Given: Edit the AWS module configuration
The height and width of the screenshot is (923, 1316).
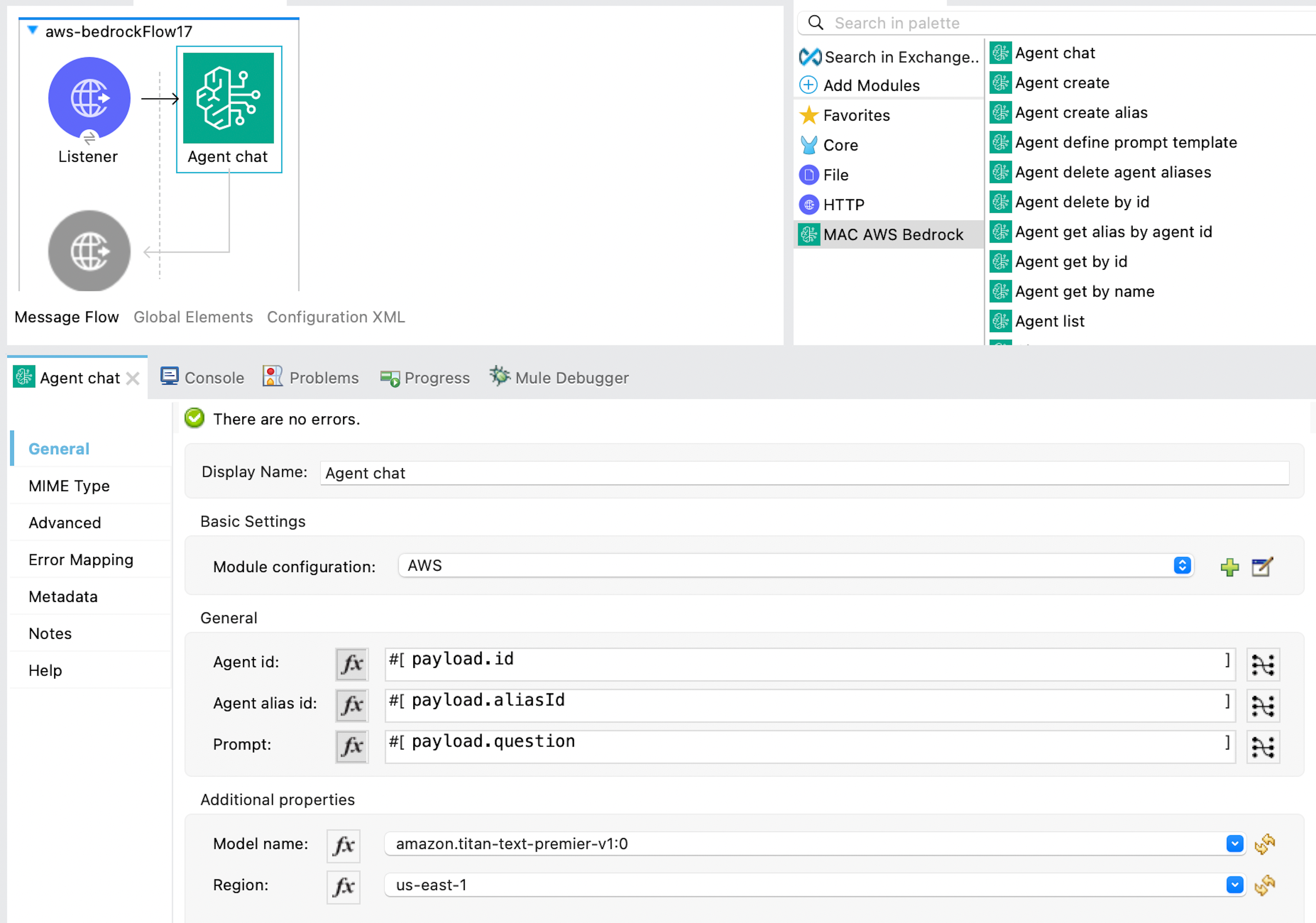Looking at the screenshot, I should point(1262,567).
